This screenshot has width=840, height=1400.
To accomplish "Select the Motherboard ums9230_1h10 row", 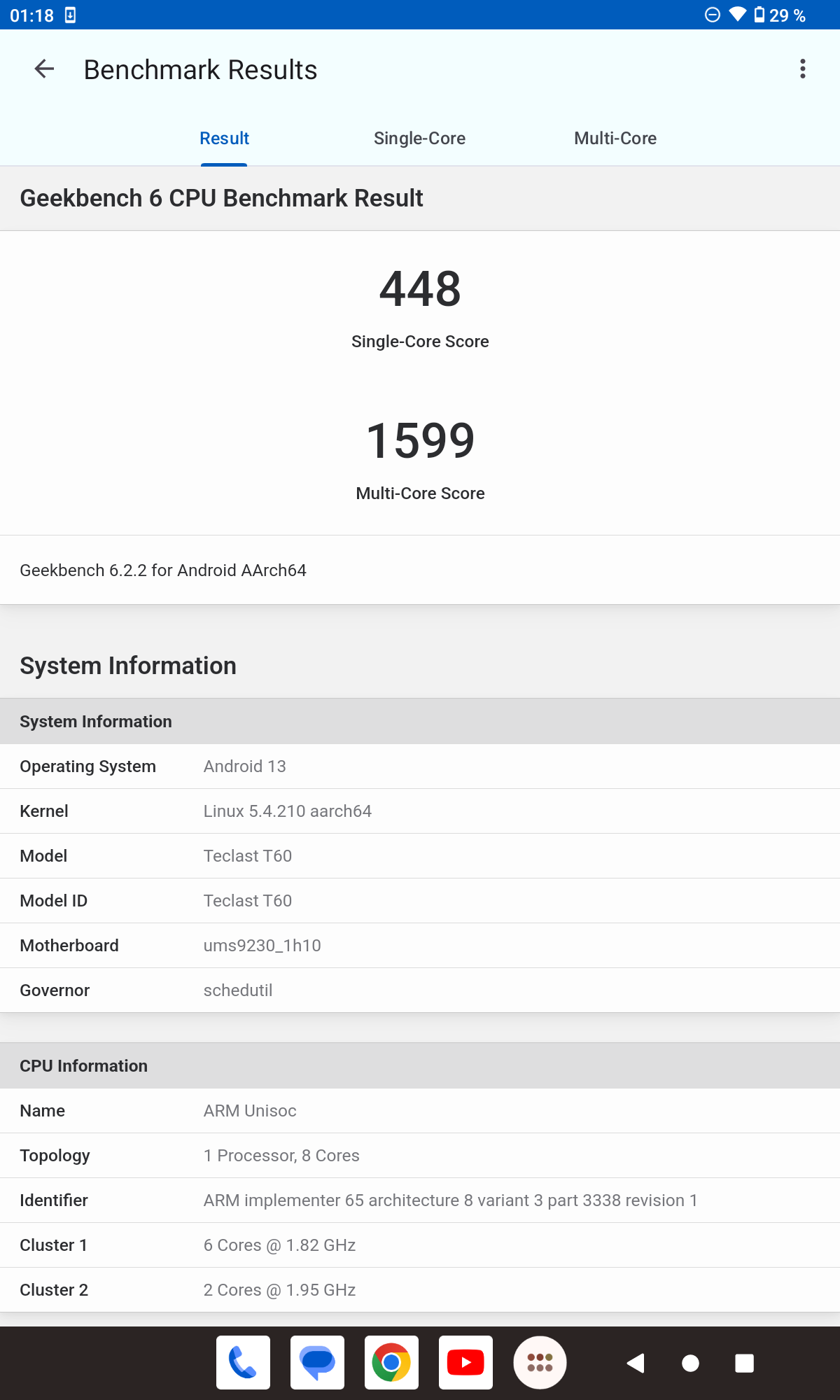I will pyautogui.click(x=420, y=946).
